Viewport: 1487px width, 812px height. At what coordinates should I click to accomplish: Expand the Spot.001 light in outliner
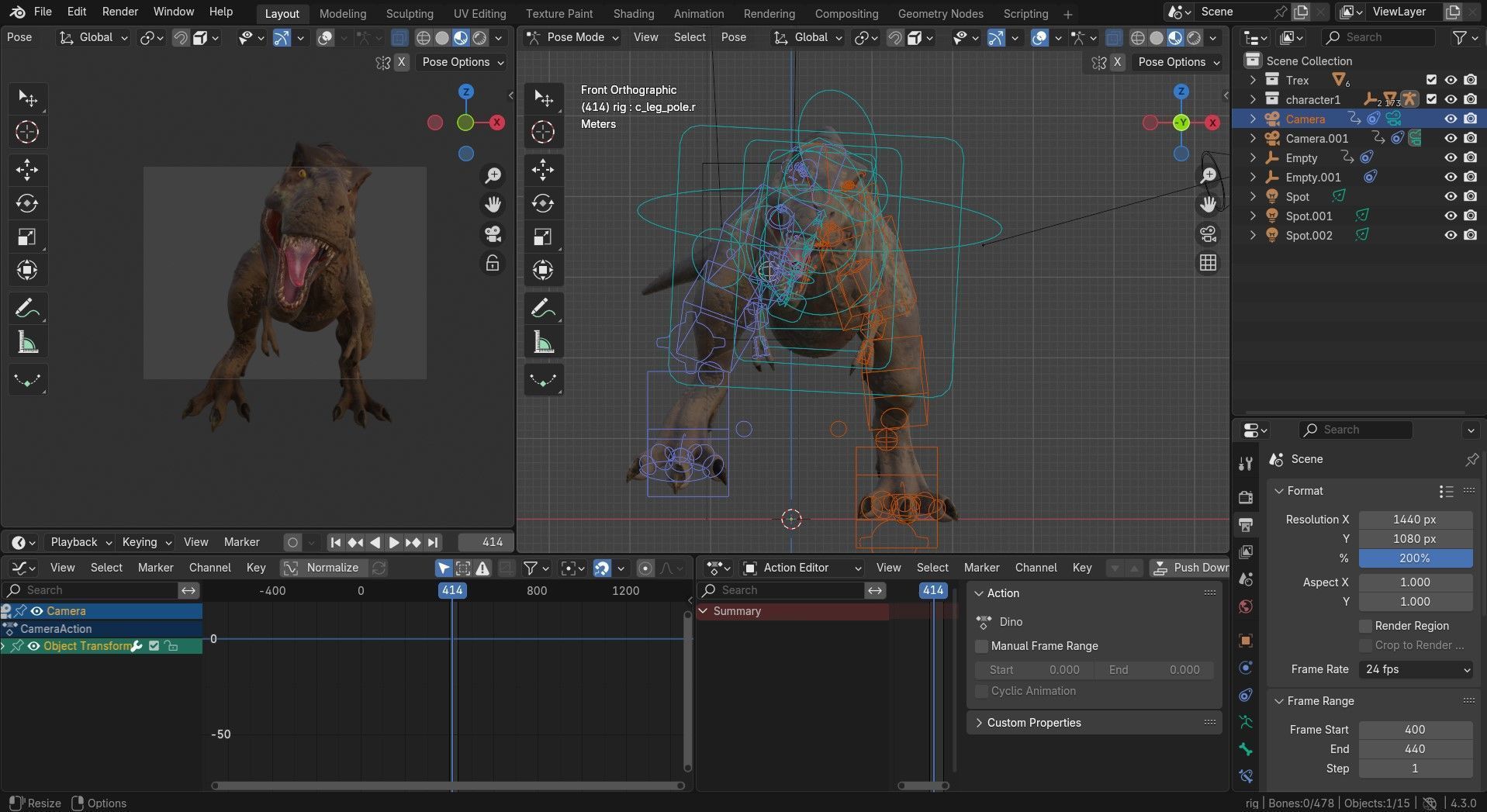click(x=1252, y=216)
